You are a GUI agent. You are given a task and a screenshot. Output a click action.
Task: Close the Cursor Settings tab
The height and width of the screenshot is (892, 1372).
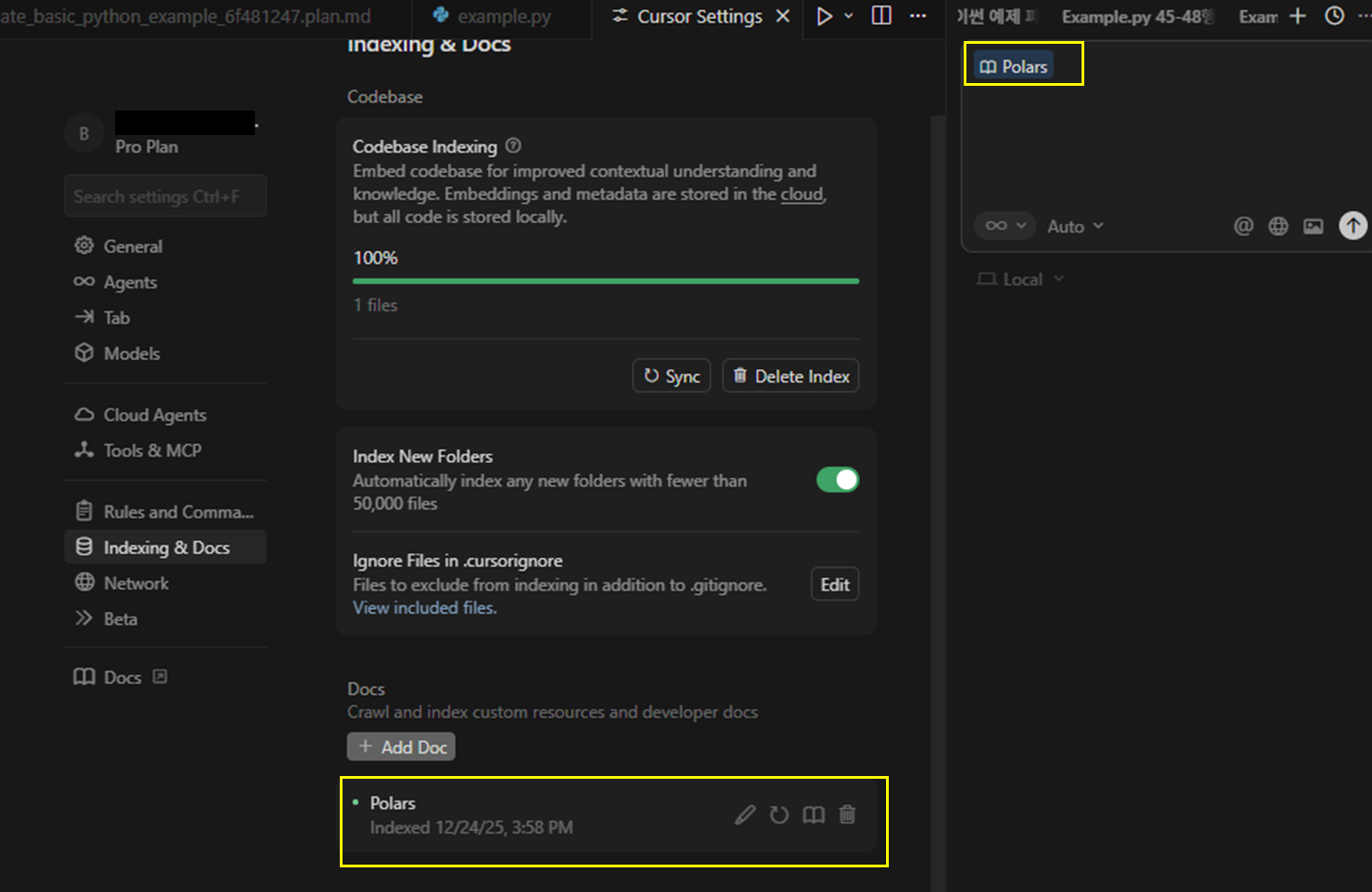783,16
